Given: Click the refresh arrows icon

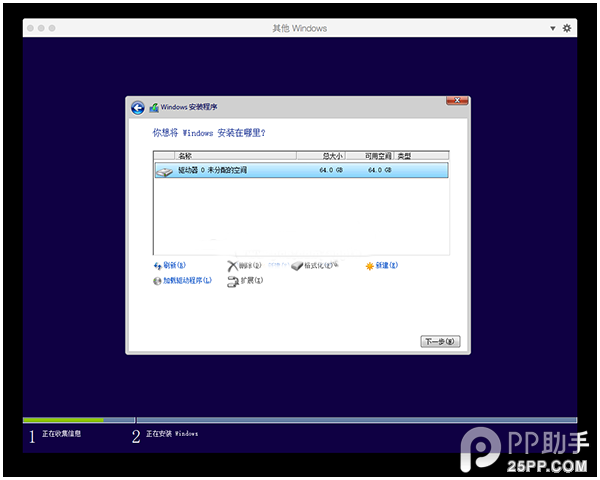Looking at the screenshot, I should [157, 266].
